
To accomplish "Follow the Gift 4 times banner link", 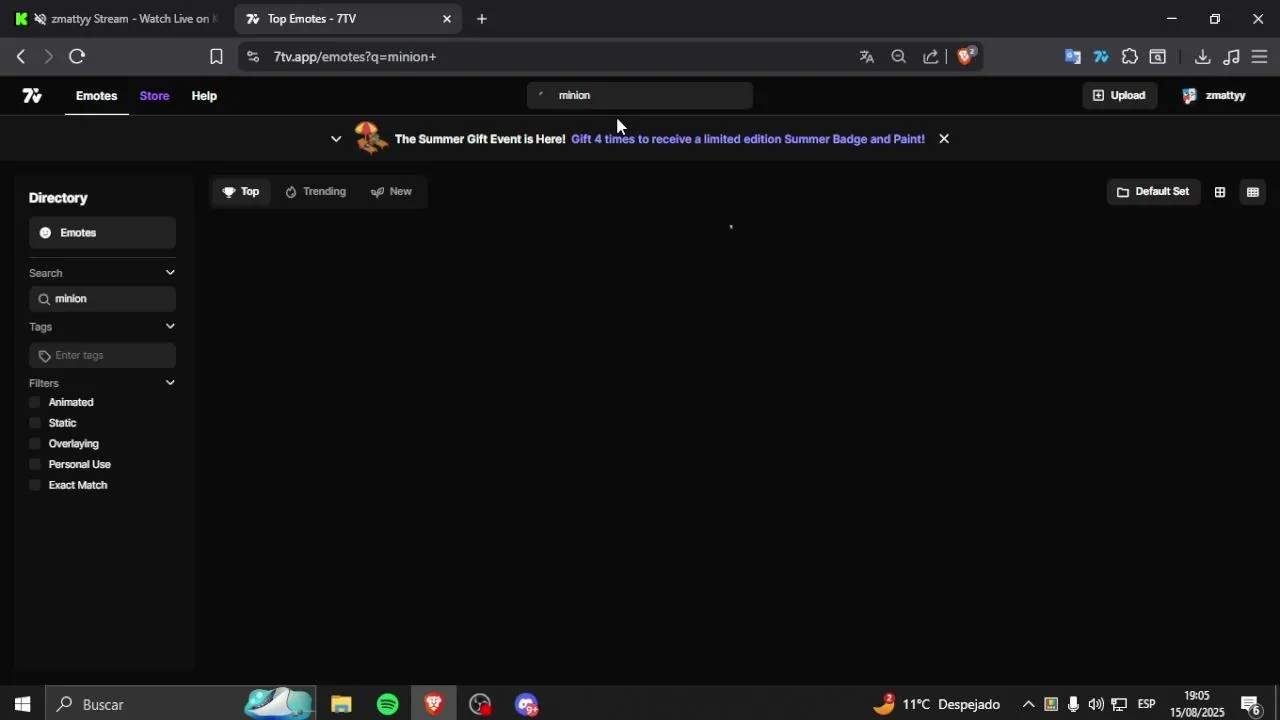I will (748, 139).
